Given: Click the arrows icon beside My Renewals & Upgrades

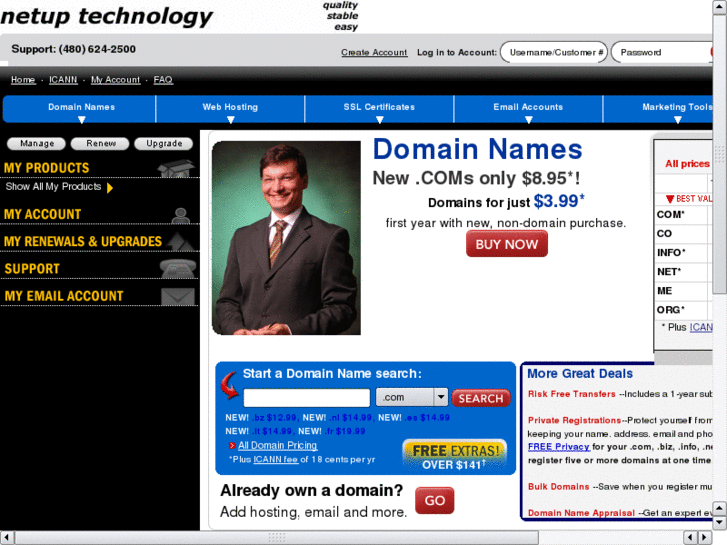Looking at the screenshot, I should pyautogui.click(x=180, y=242).
